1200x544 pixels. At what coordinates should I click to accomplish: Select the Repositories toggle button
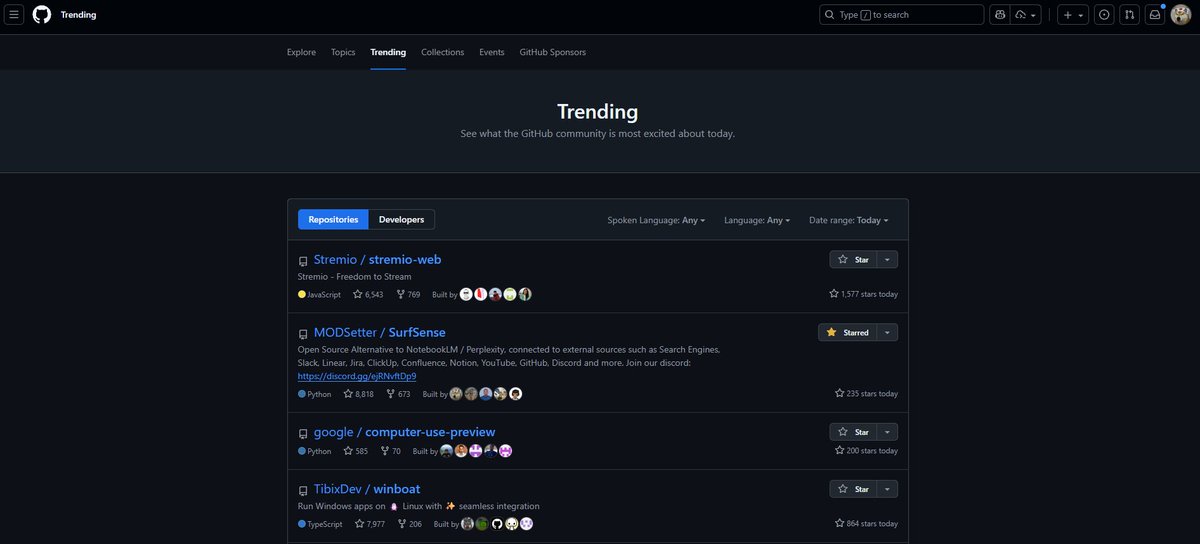click(333, 220)
